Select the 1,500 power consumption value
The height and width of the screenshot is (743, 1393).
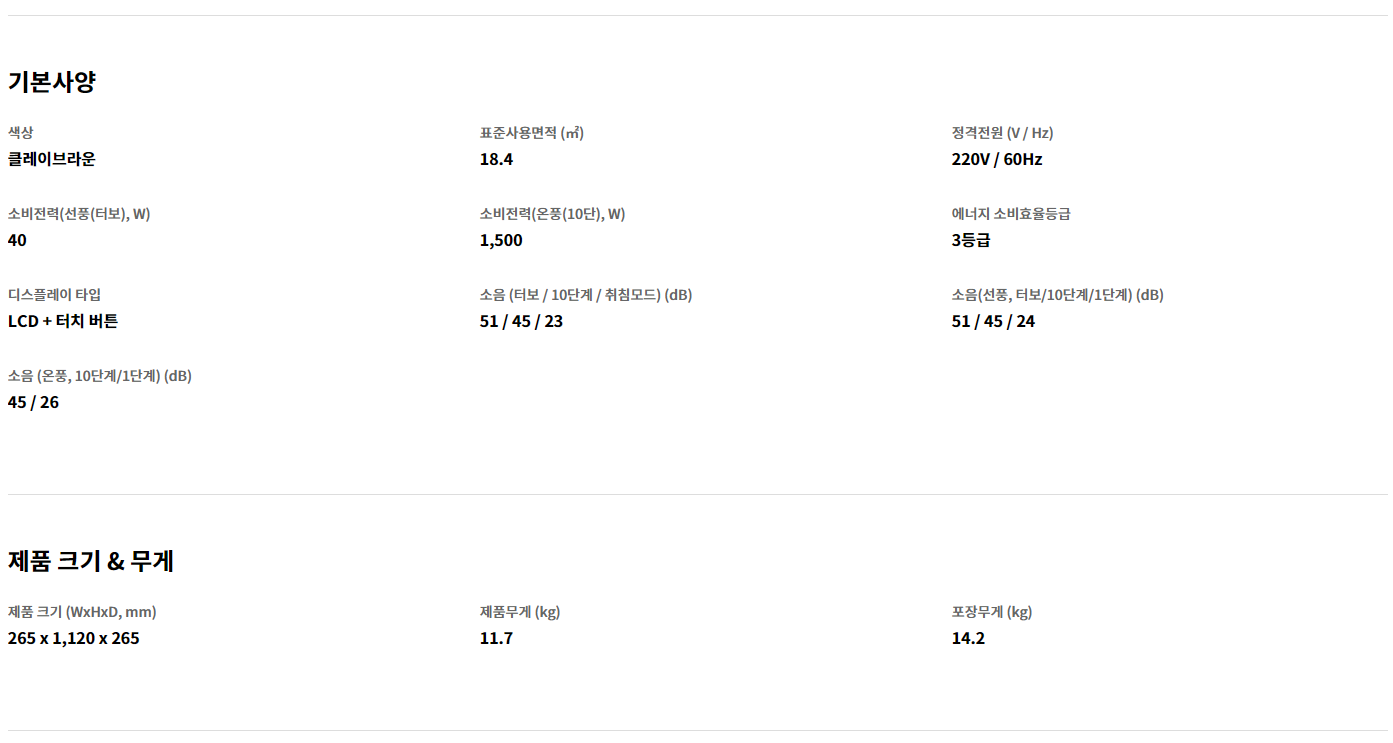pyautogui.click(x=501, y=240)
